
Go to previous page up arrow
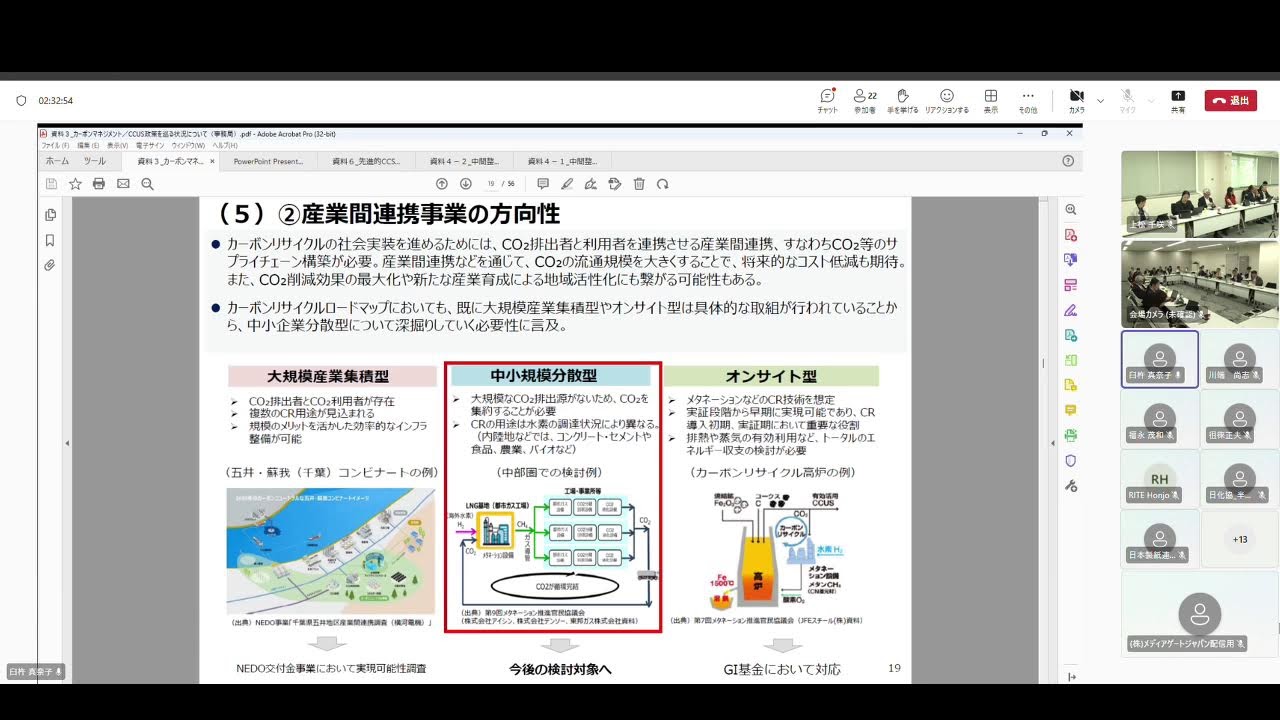(442, 184)
